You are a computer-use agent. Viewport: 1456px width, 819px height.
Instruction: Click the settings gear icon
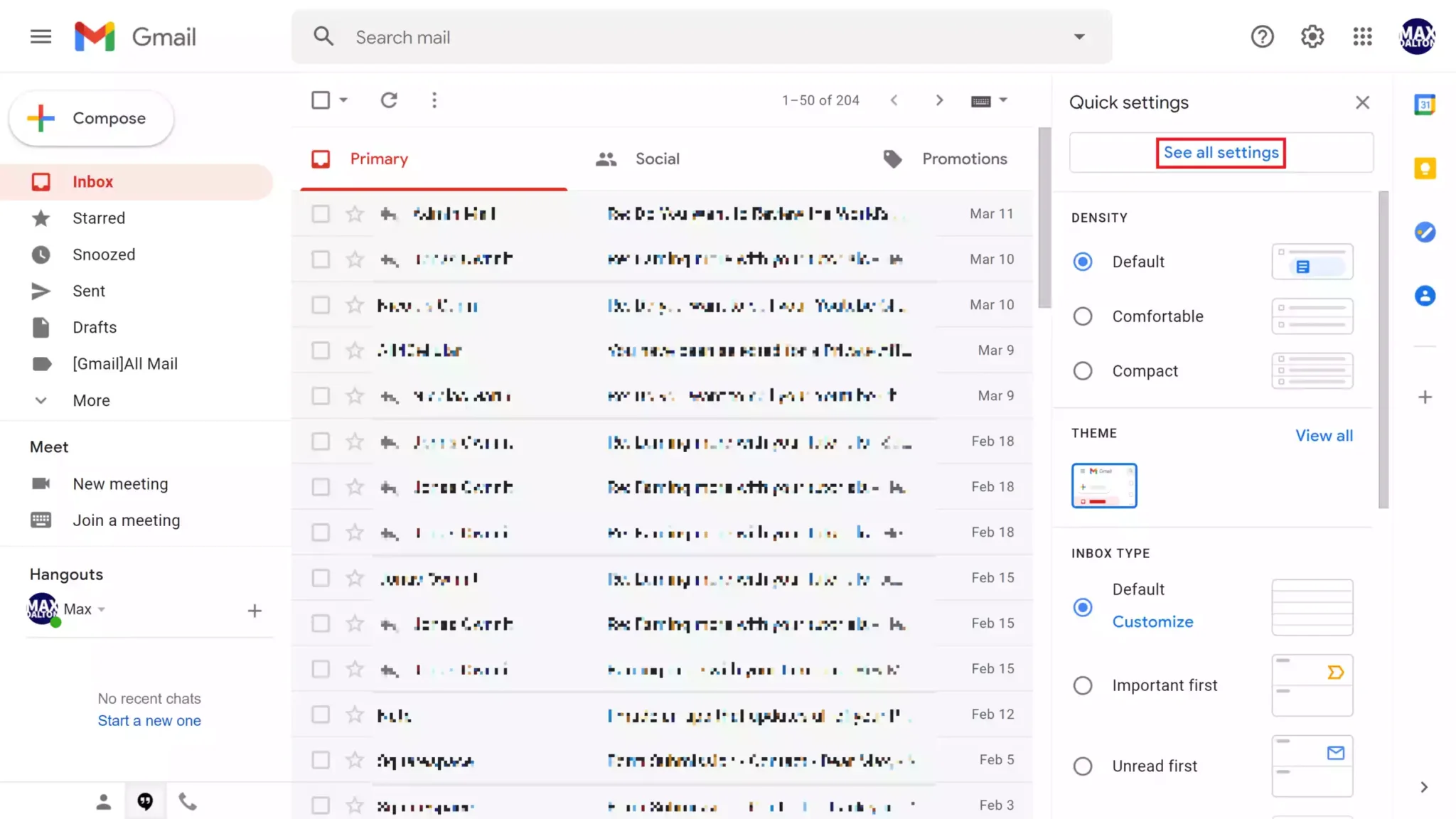point(1312,36)
